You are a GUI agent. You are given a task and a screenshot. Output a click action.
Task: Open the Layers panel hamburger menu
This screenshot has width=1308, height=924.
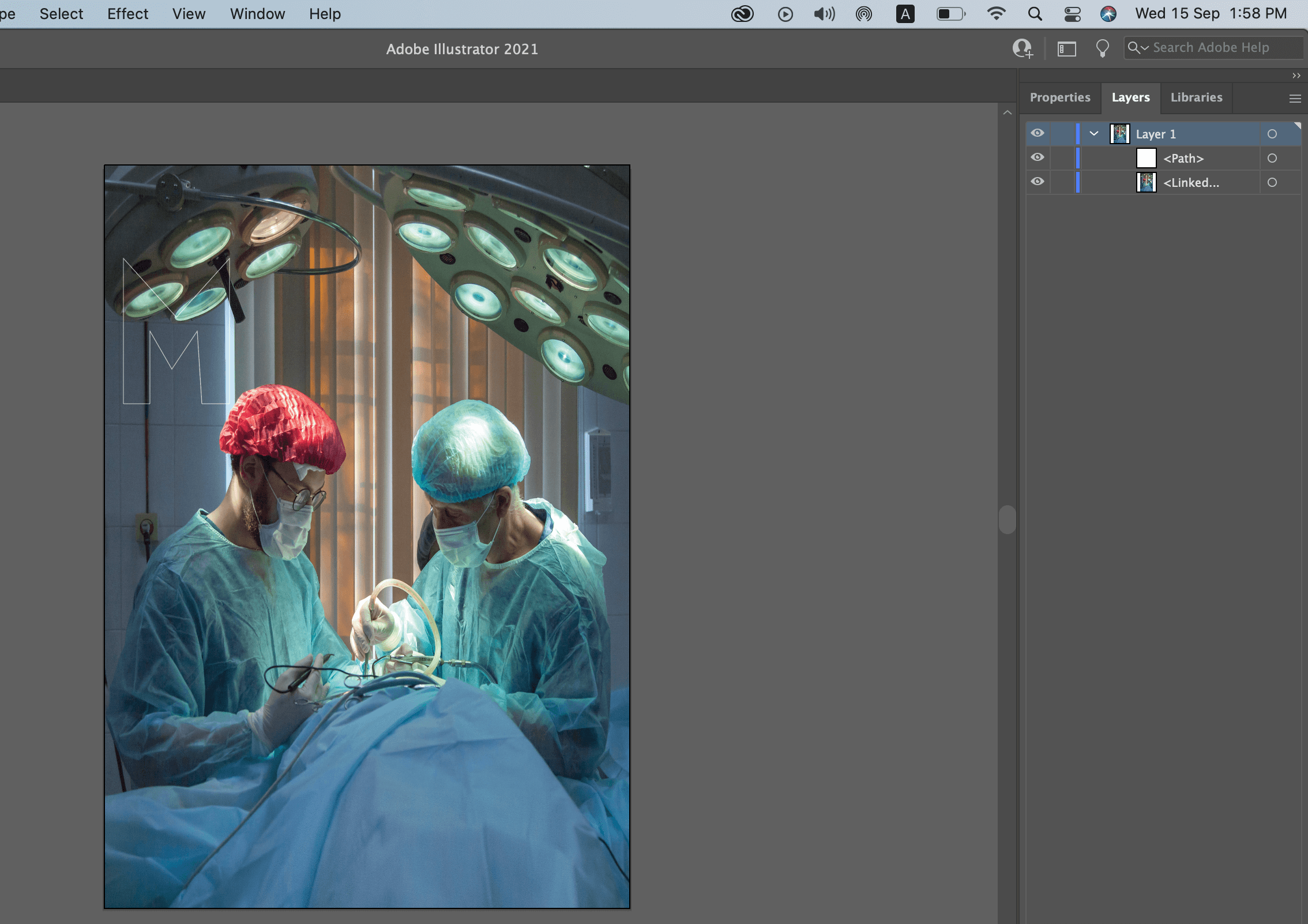click(x=1295, y=99)
